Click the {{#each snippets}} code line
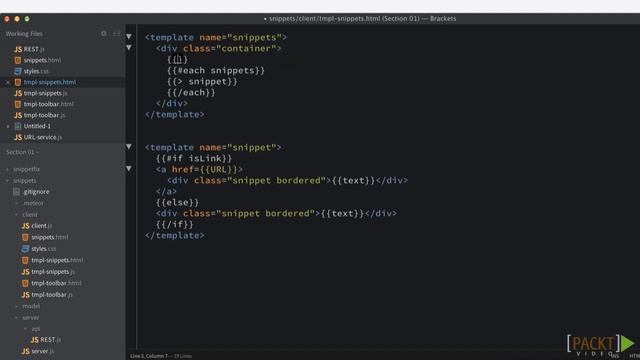 [x=216, y=70]
